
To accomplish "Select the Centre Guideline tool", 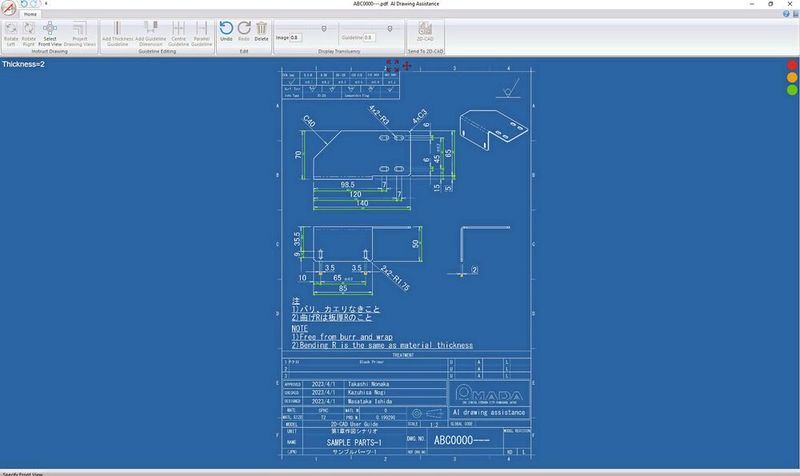I will point(179,34).
